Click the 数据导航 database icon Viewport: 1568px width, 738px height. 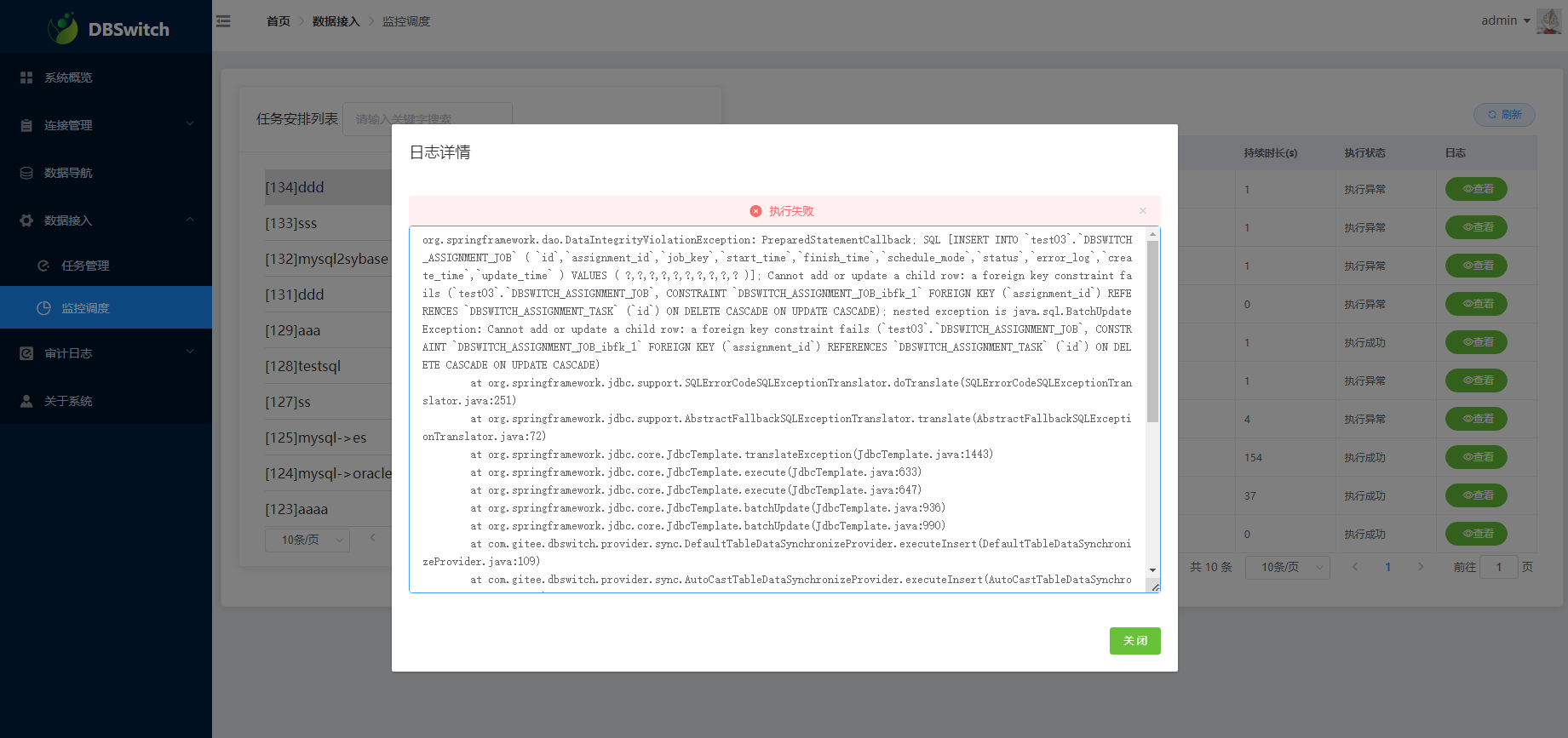(x=26, y=173)
